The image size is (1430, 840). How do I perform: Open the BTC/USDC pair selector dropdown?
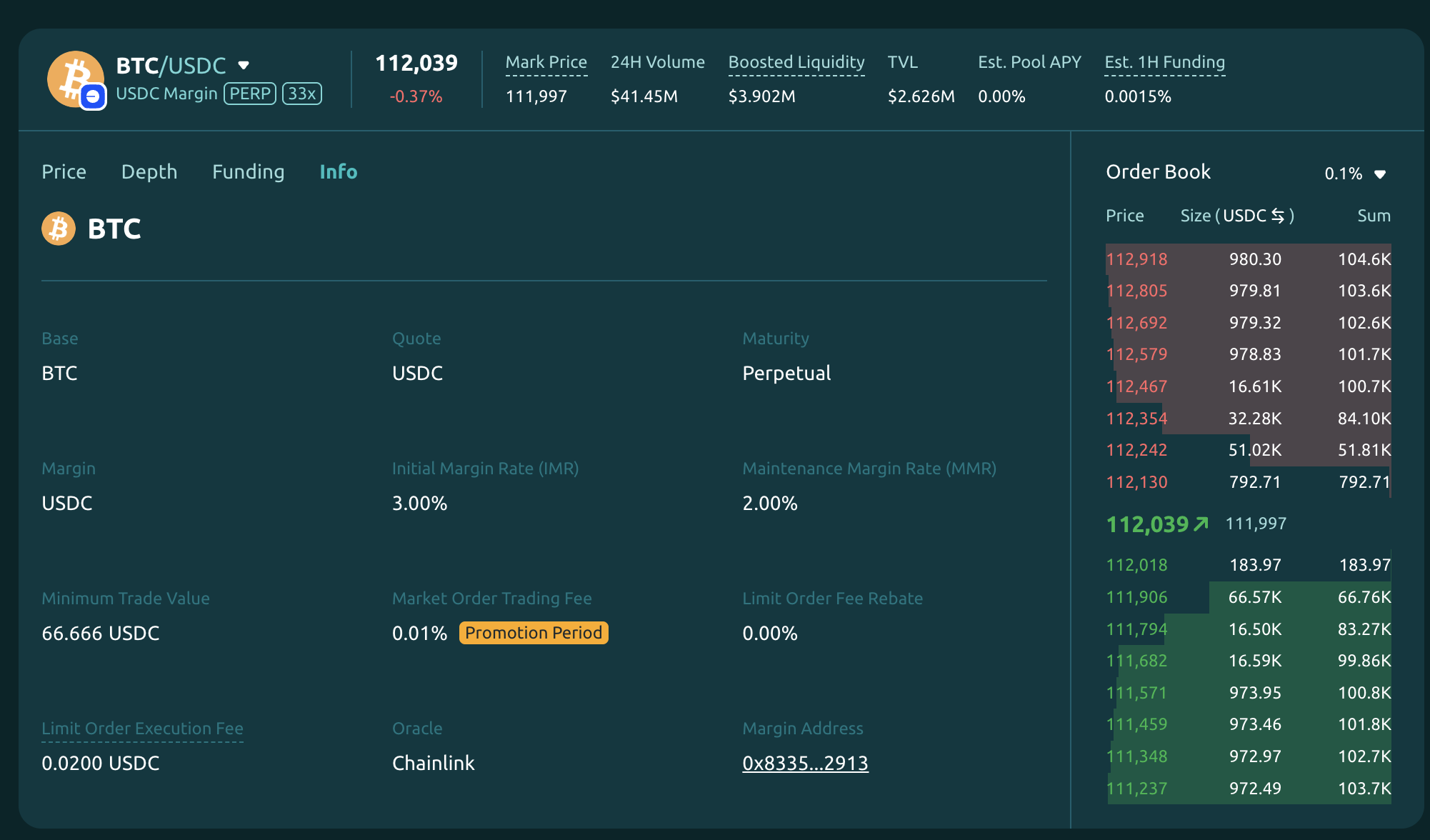pyautogui.click(x=244, y=66)
